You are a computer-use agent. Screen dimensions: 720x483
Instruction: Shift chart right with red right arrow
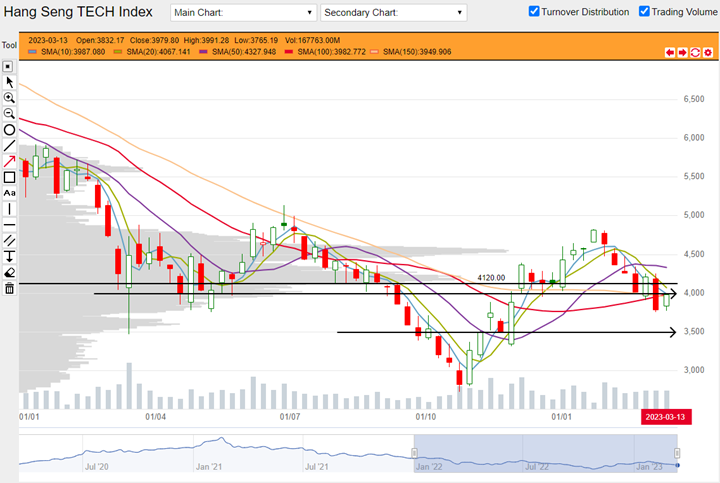(682, 52)
